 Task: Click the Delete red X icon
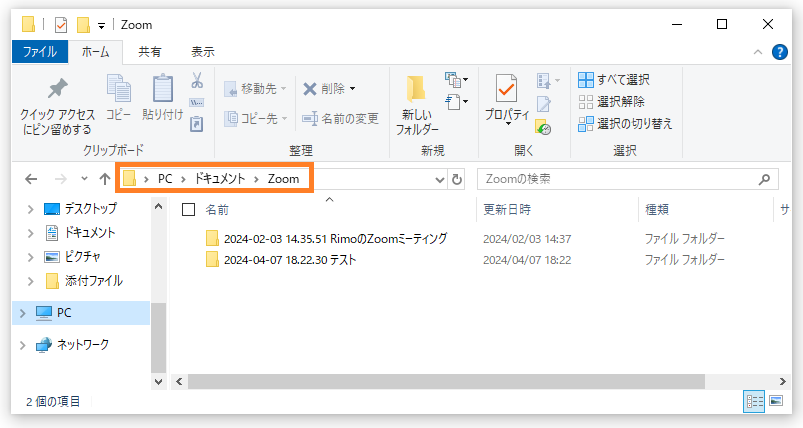(x=310, y=89)
